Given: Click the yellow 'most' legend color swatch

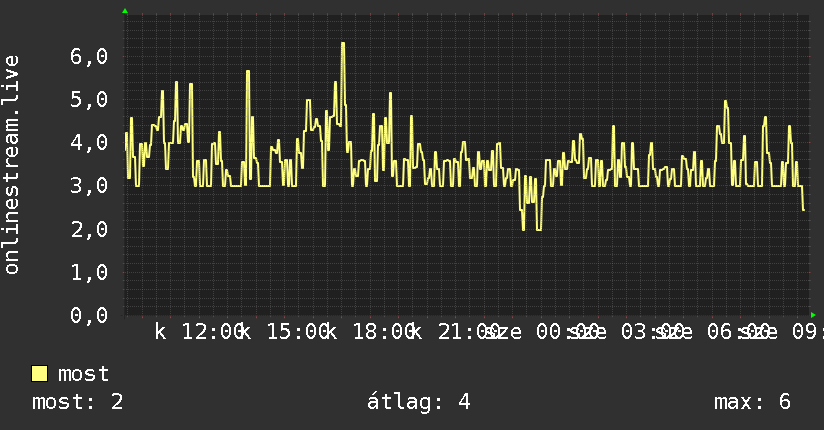Looking at the screenshot, I should (x=39, y=374).
